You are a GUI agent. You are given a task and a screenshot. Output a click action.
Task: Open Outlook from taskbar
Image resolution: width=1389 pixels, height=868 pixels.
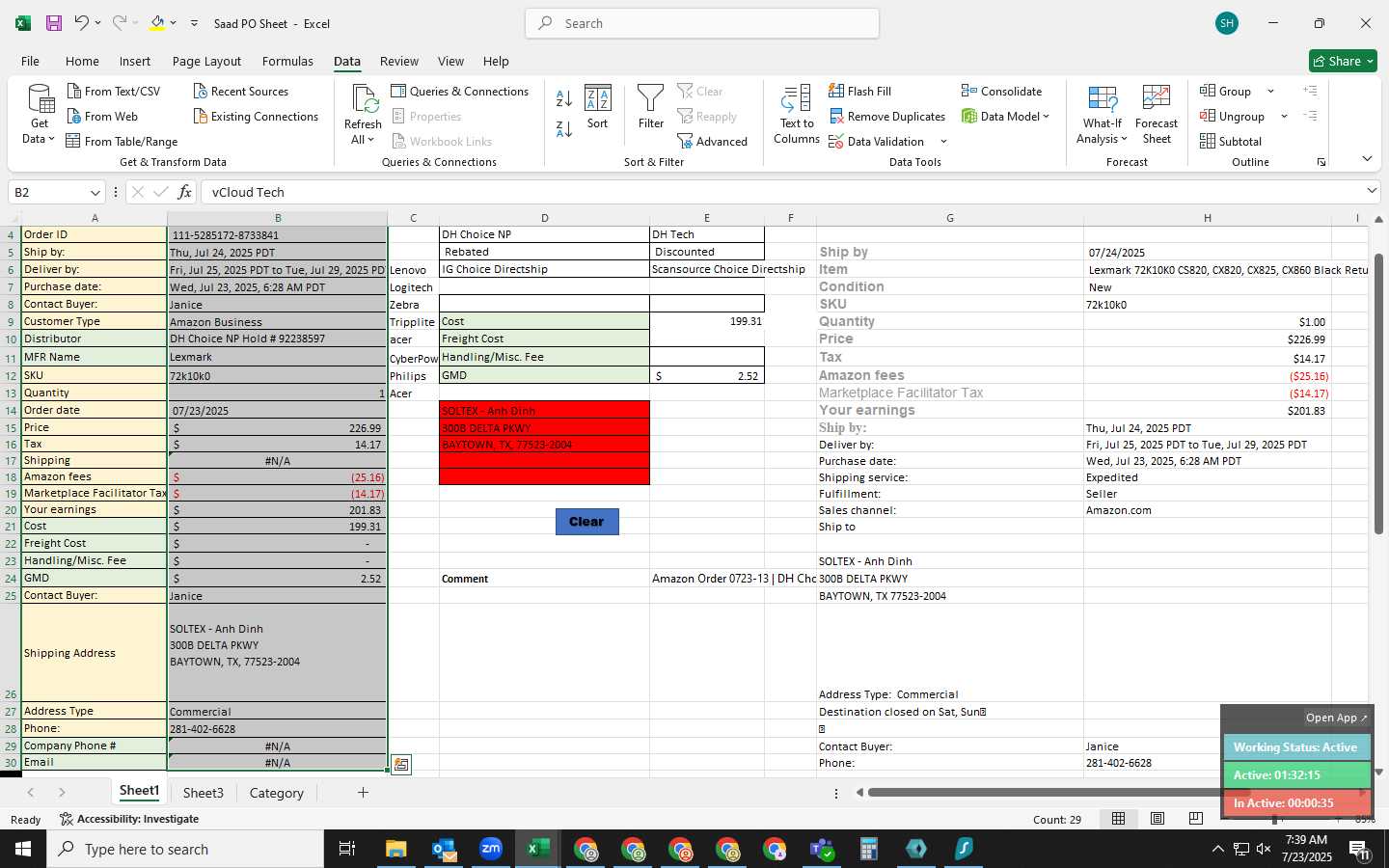444,849
